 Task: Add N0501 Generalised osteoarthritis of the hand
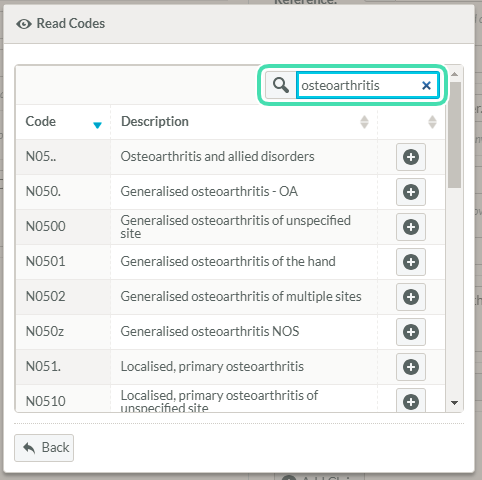(x=411, y=262)
